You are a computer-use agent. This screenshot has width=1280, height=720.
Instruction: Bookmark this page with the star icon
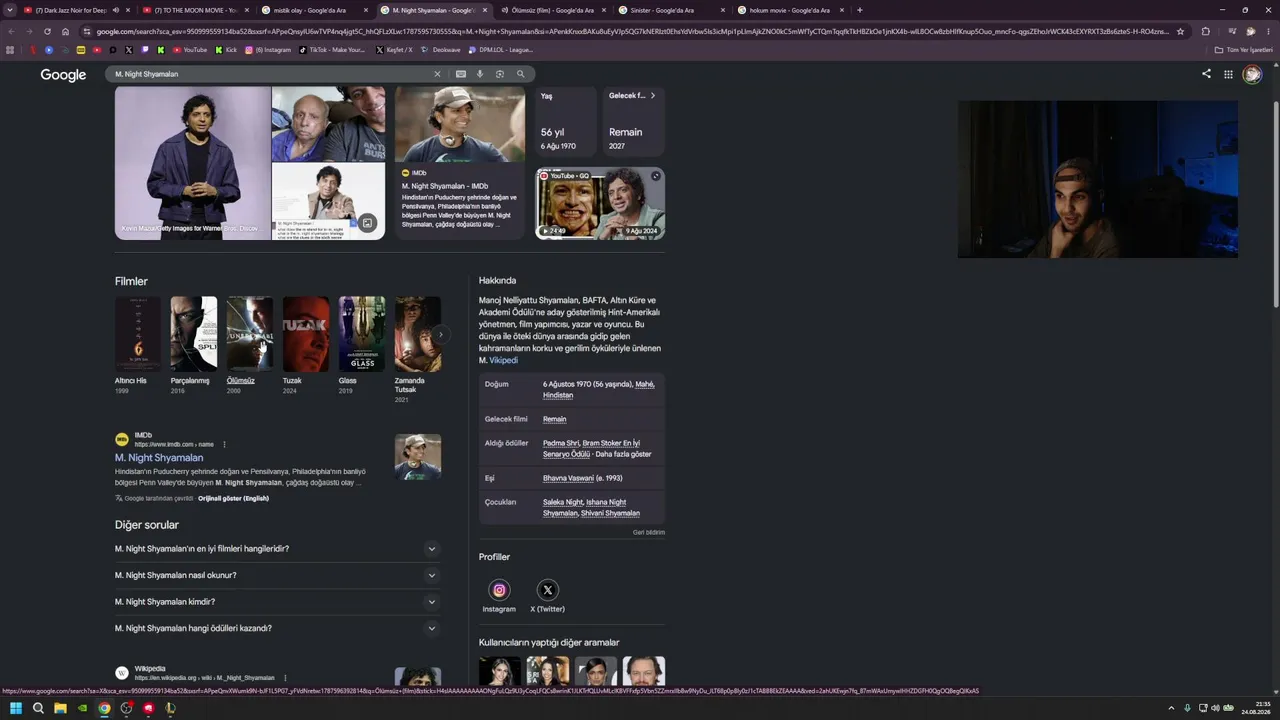1180,31
